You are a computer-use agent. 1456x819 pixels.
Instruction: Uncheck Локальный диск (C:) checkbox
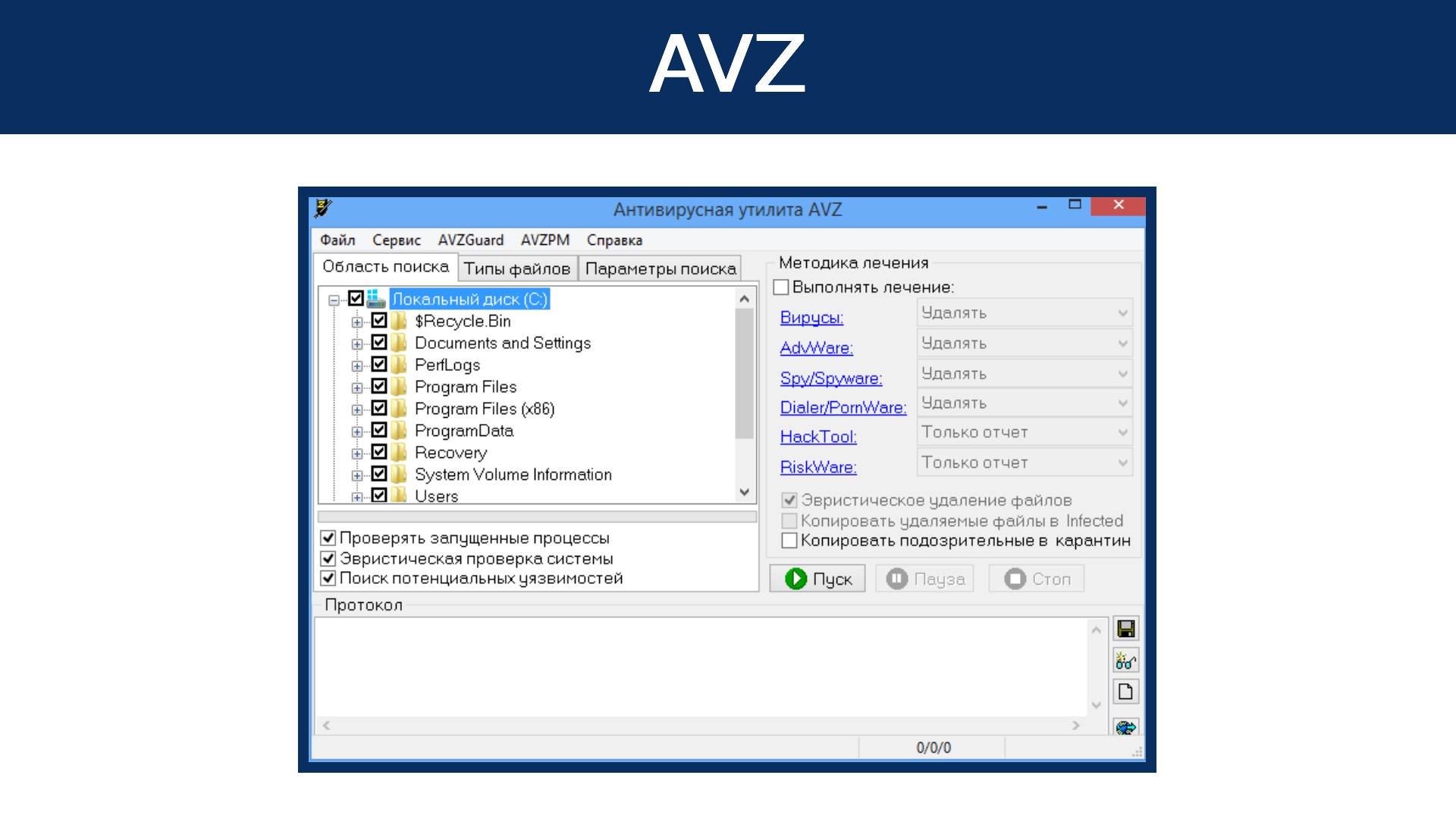click(x=356, y=298)
